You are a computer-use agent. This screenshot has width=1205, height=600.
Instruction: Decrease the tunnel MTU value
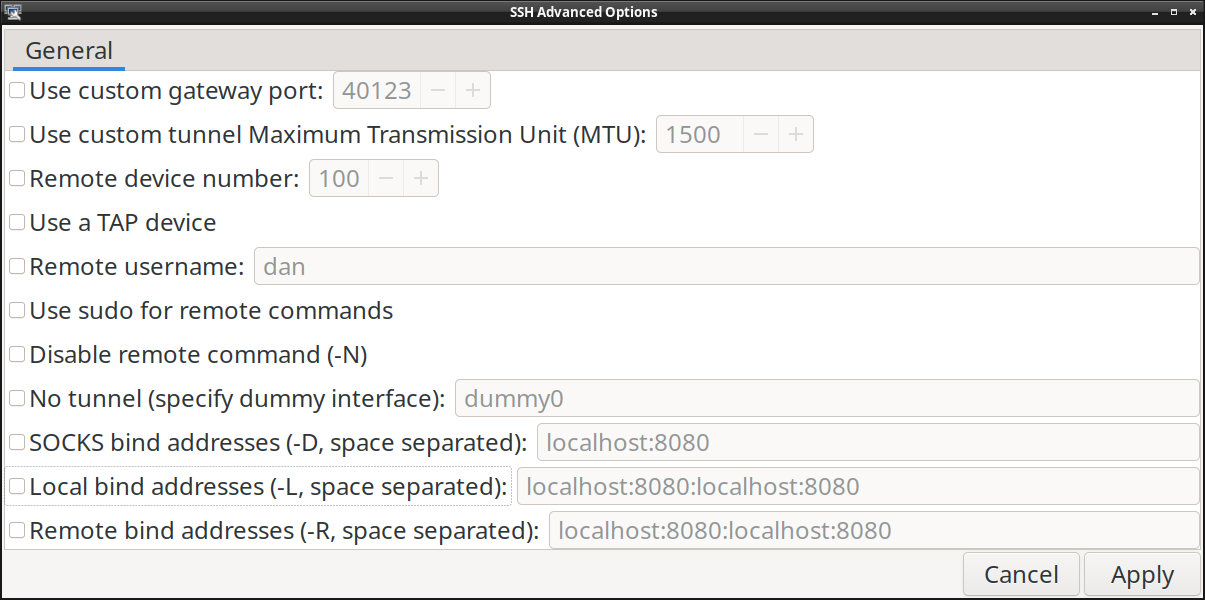point(761,135)
